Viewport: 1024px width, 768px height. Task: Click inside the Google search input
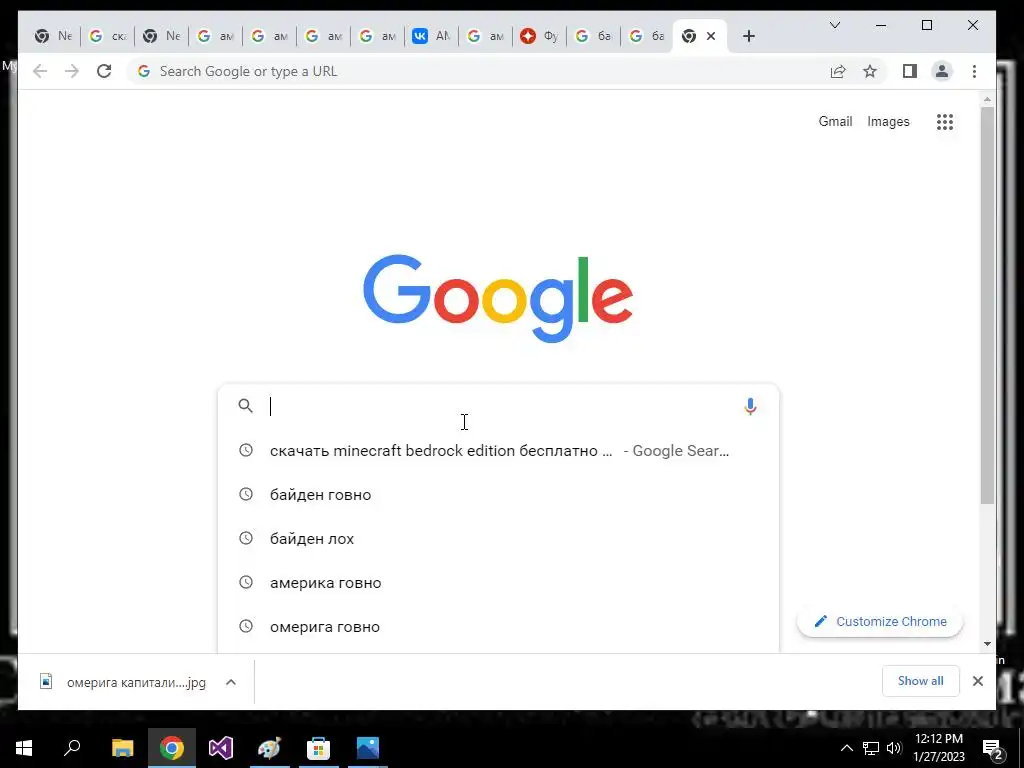pos(500,406)
